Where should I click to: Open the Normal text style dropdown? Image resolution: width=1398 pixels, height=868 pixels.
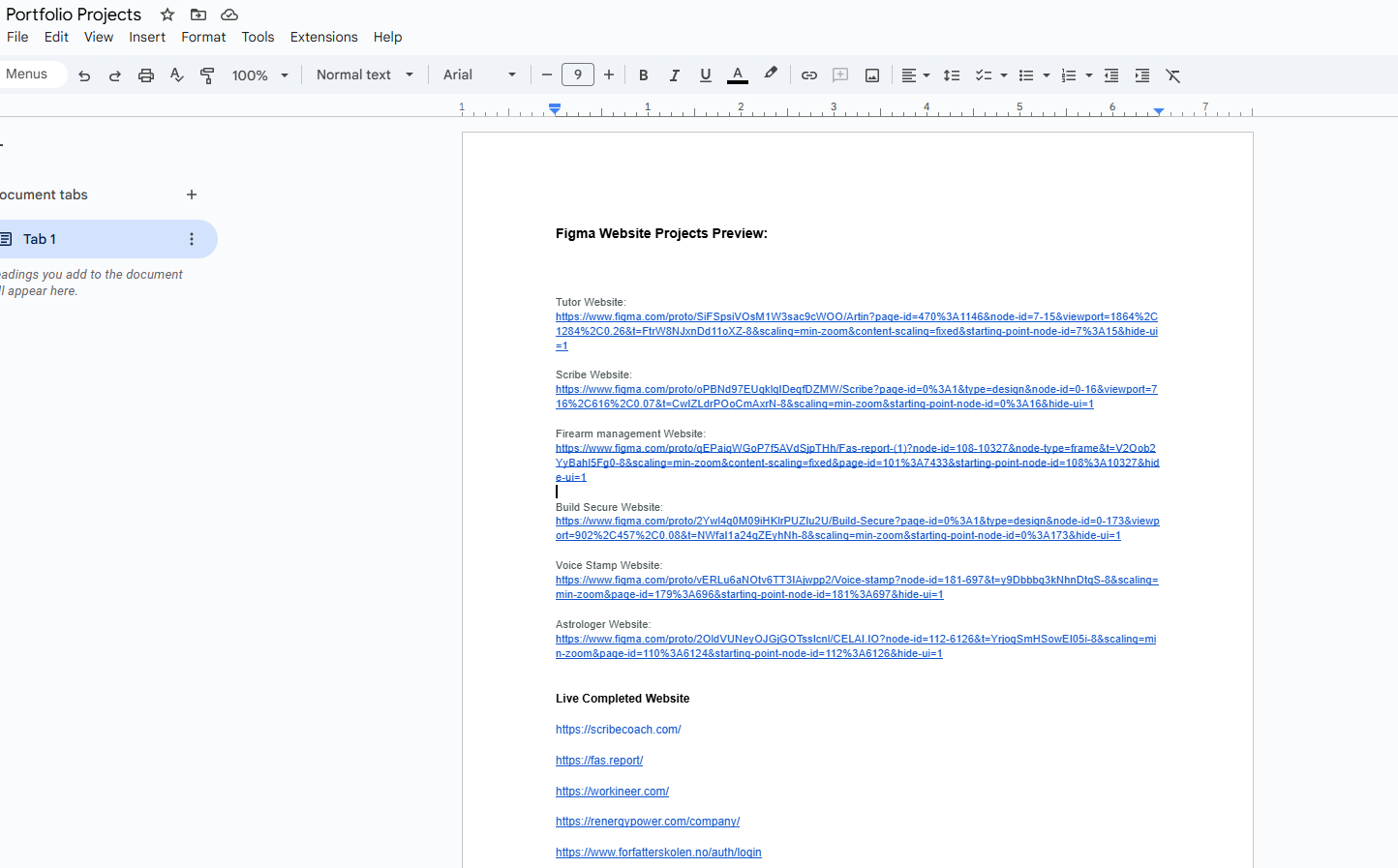point(364,75)
